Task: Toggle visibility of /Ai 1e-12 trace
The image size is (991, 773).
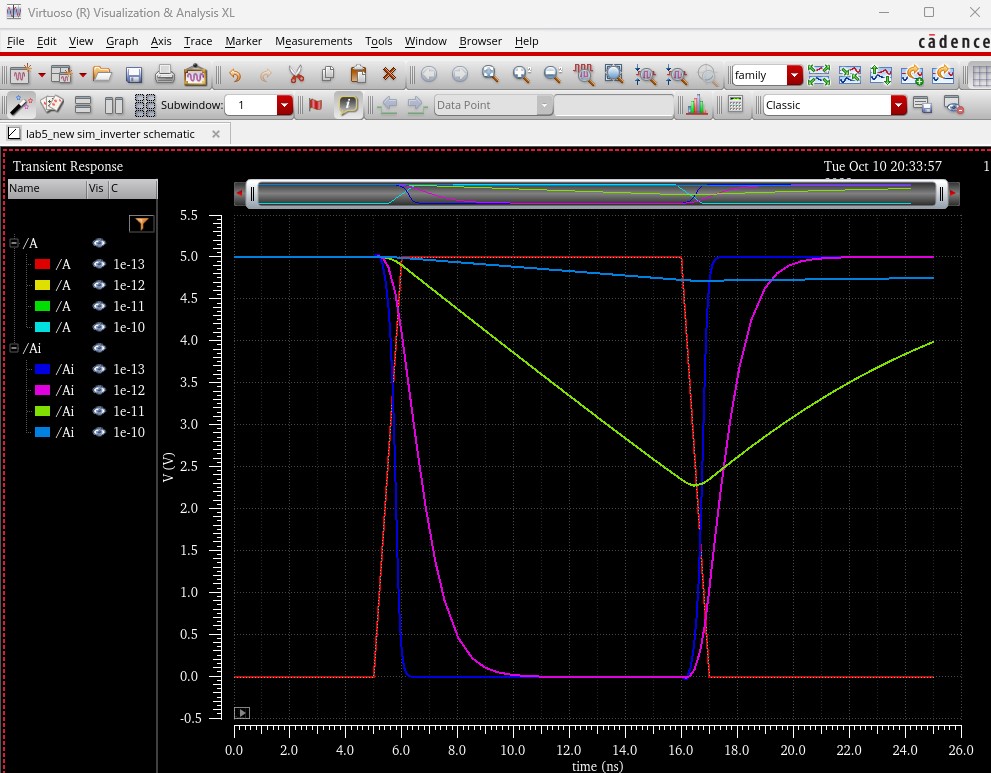Action: tap(99, 390)
